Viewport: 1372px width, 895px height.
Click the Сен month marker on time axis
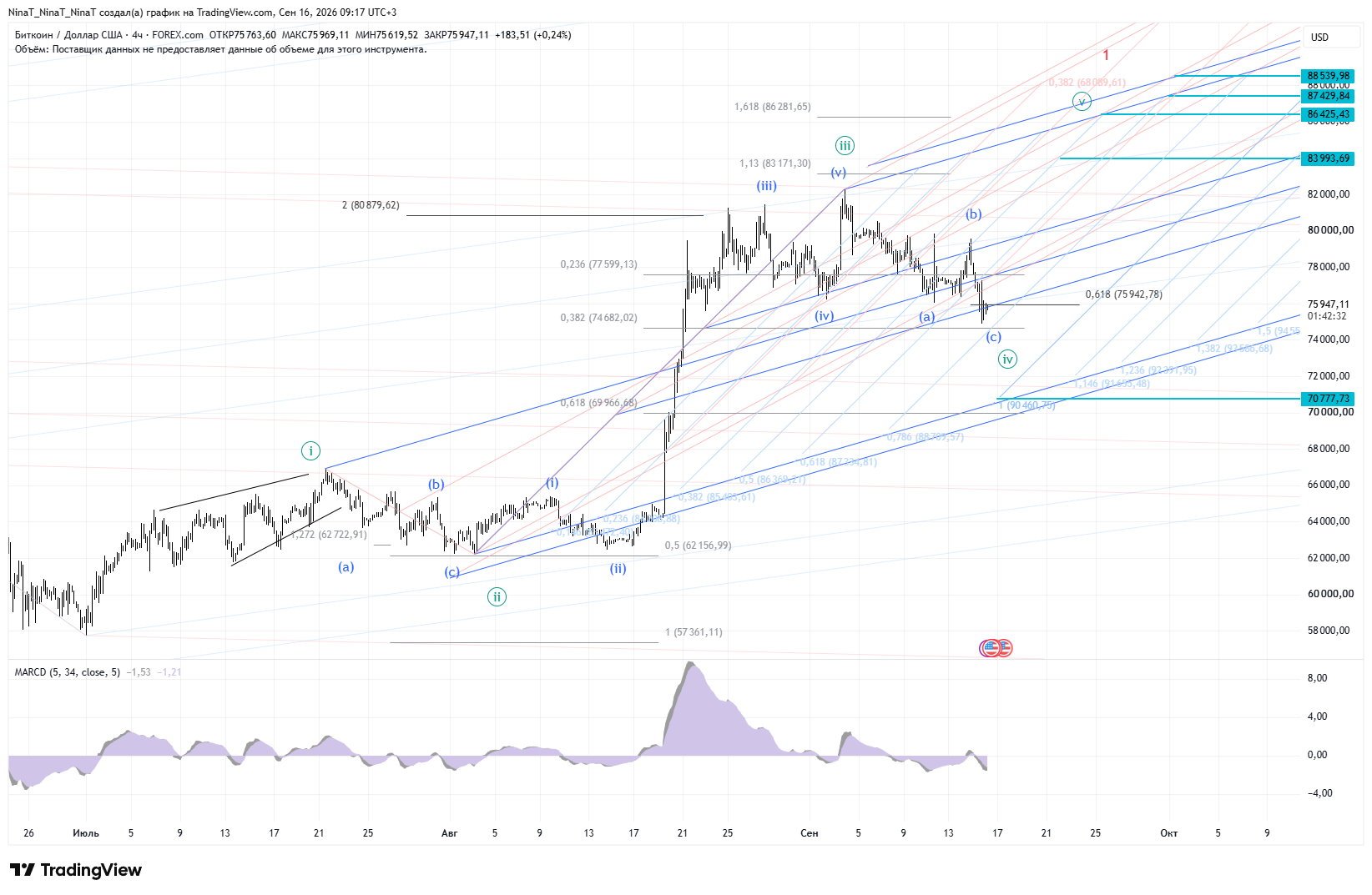(809, 832)
